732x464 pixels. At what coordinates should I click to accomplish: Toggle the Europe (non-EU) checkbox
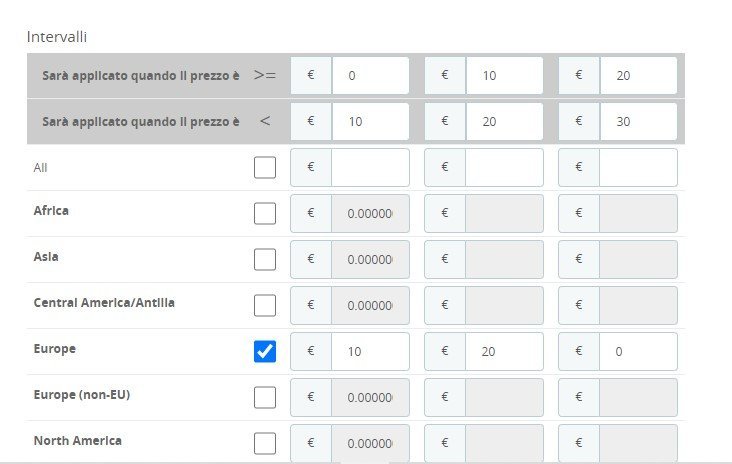click(265, 397)
